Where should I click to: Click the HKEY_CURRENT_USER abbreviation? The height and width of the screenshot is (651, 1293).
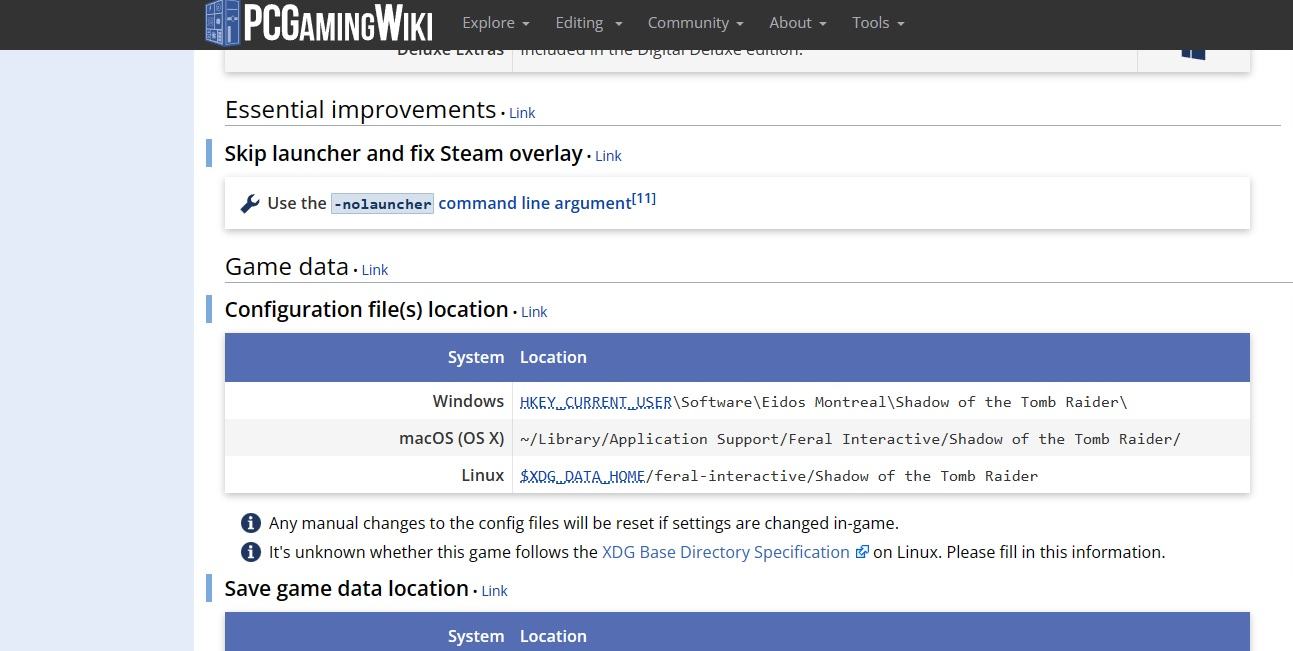click(596, 402)
